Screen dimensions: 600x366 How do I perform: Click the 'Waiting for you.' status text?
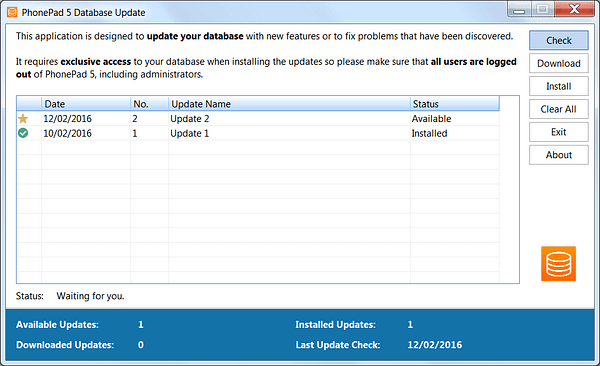[90, 296]
